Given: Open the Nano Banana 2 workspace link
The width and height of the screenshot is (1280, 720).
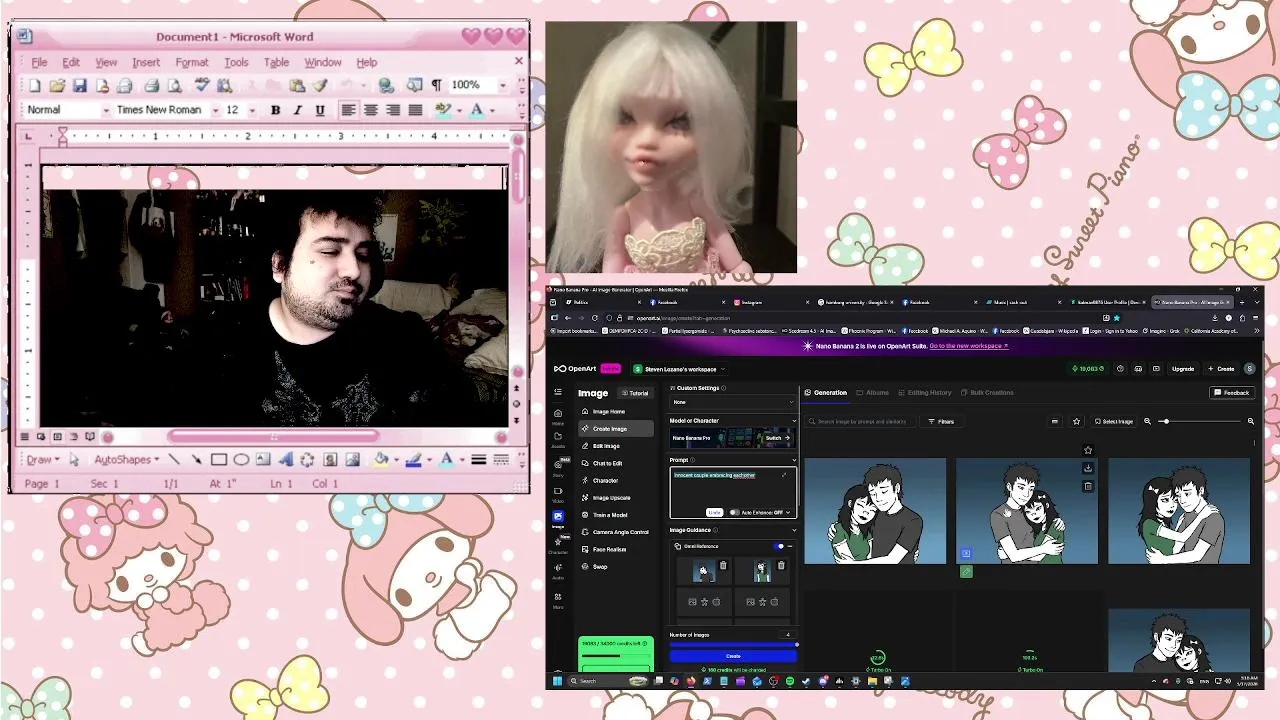Looking at the screenshot, I should [x=968, y=346].
